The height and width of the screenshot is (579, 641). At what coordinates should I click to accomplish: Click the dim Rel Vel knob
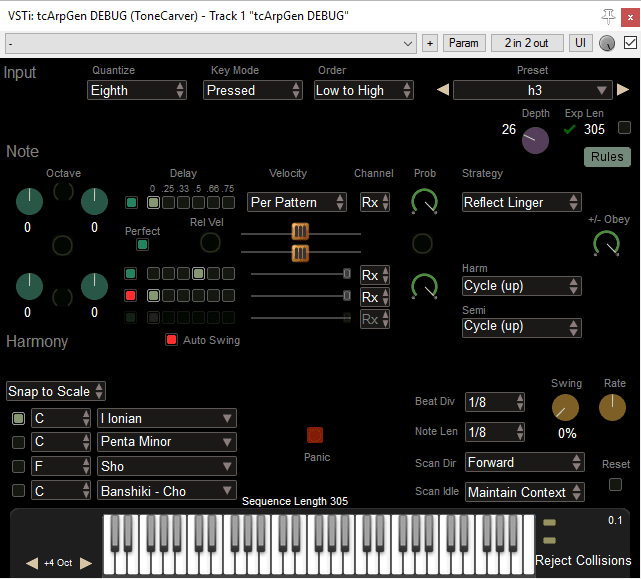coord(210,242)
